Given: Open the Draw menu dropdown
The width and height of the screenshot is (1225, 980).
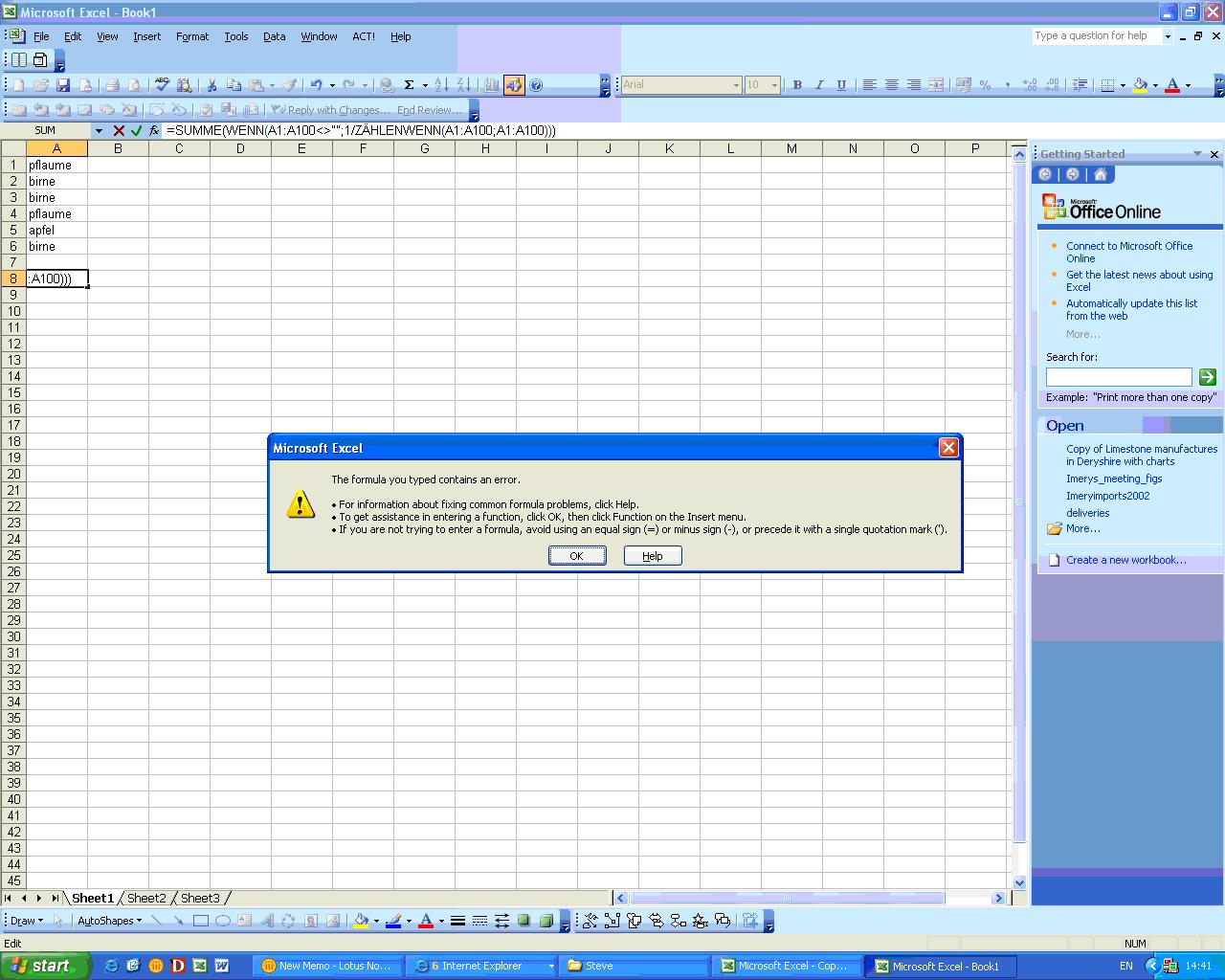Looking at the screenshot, I should coord(25,921).
